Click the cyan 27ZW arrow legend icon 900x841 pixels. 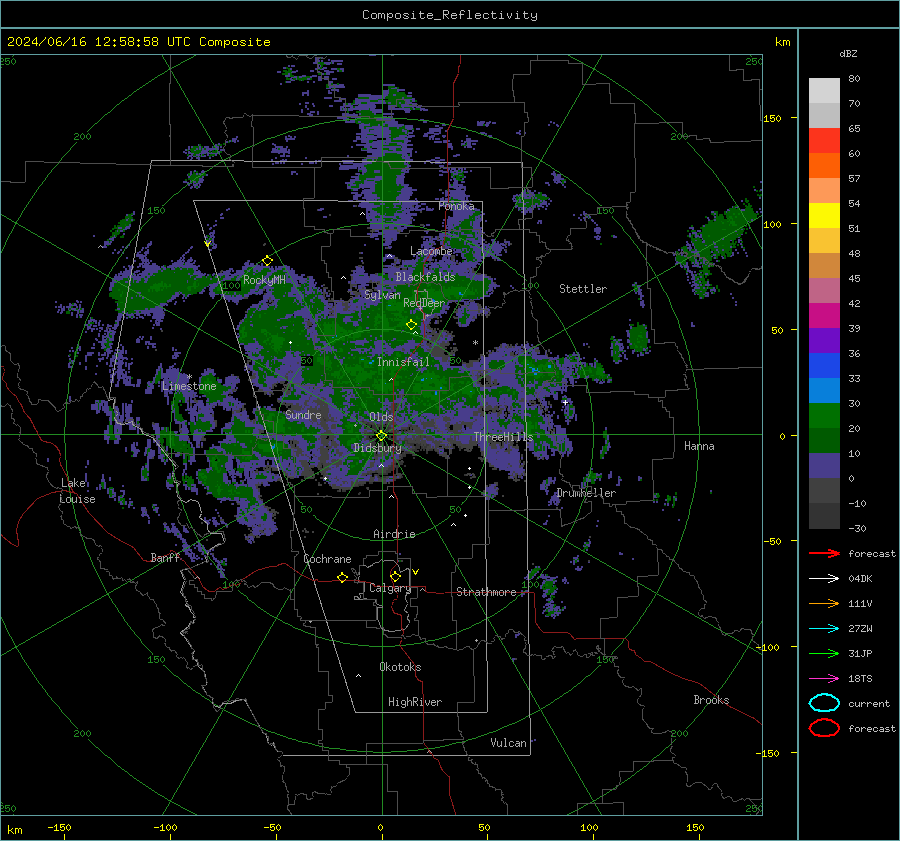(824, 629)
